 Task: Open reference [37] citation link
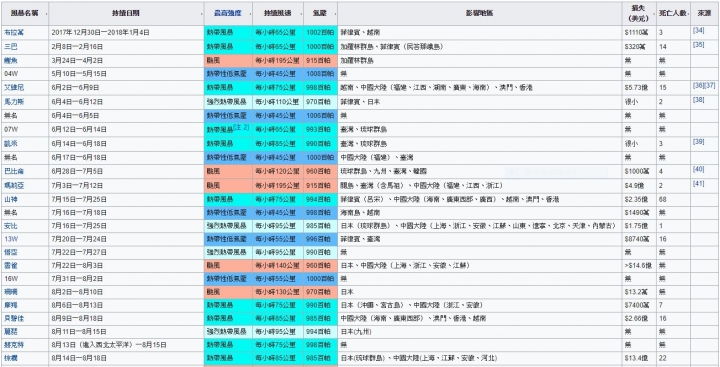(x=709, y=85)
